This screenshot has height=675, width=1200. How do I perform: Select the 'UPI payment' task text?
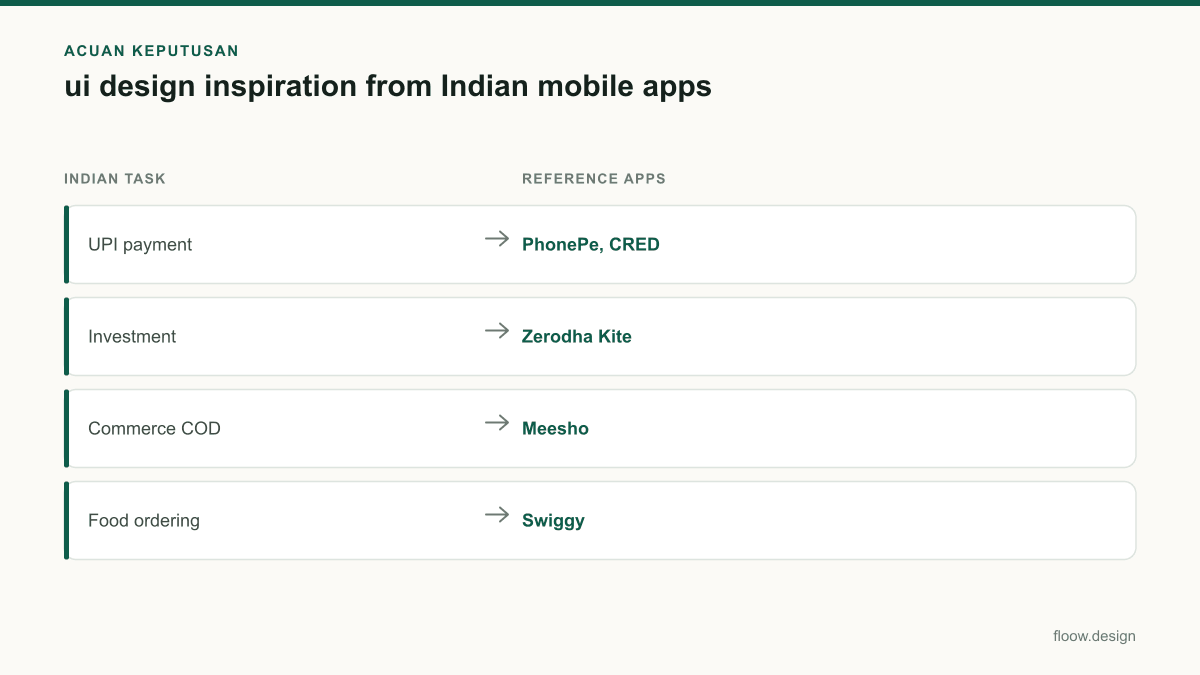click(140, 245)
